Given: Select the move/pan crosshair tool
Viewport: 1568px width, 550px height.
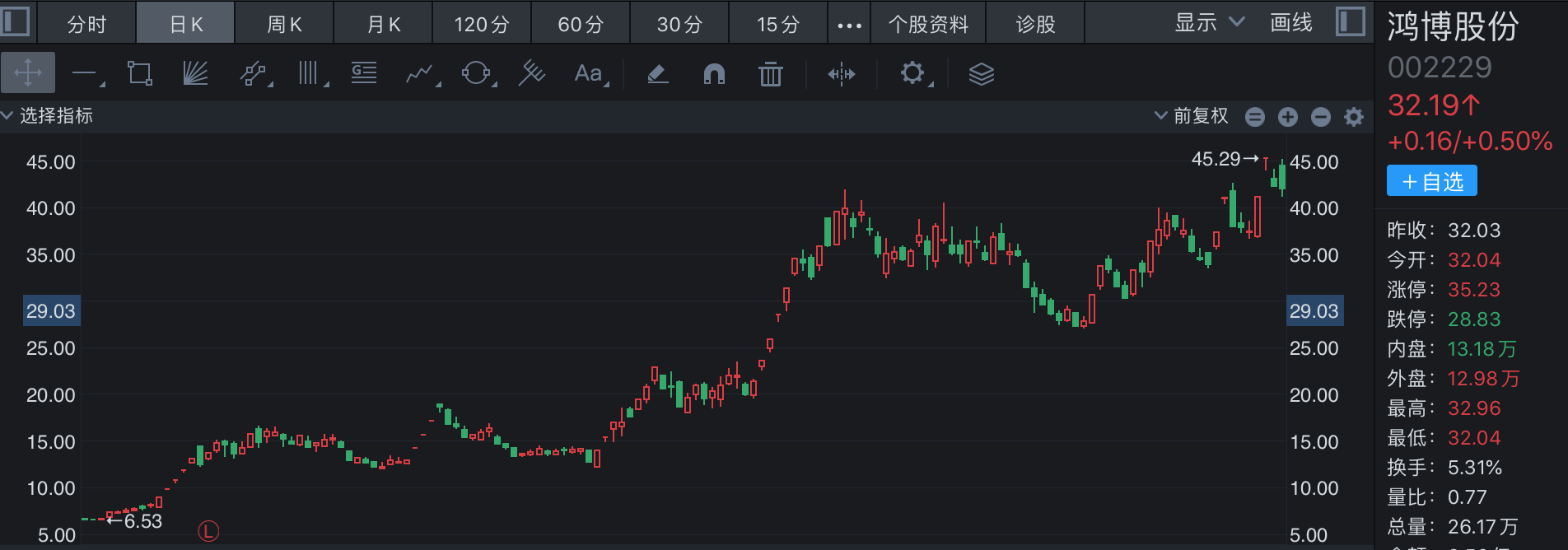Looking at the screenshot, I should coord(28,73).
